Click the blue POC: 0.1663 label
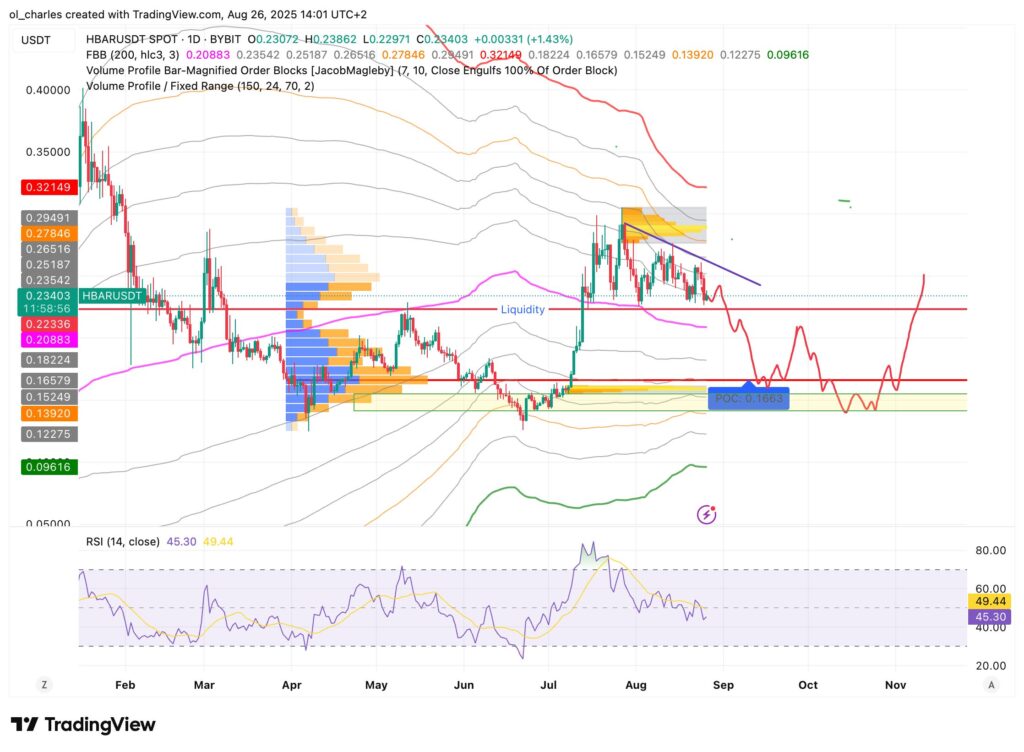 [748, 399]
